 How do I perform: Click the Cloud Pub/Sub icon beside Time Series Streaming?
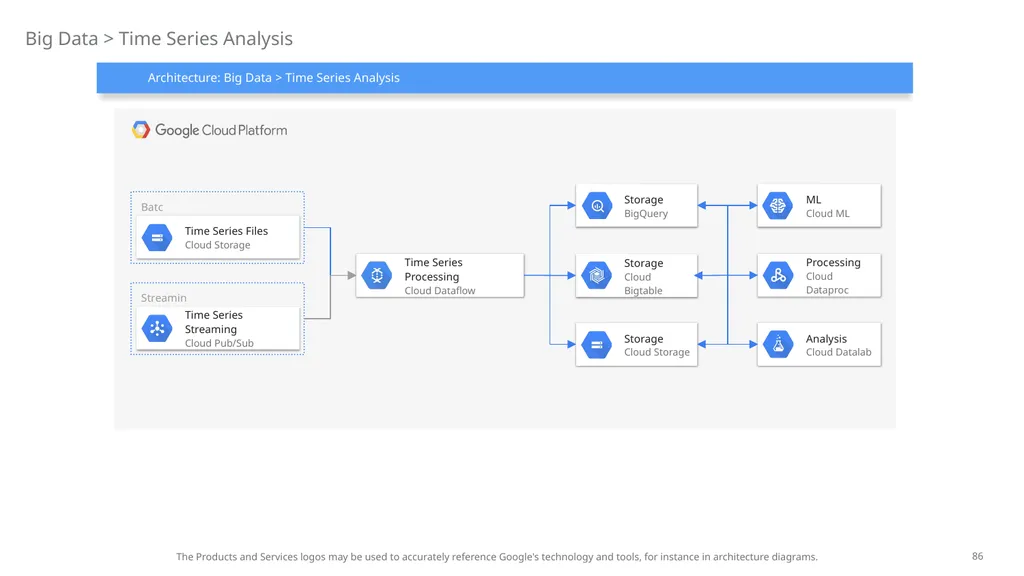157,328
